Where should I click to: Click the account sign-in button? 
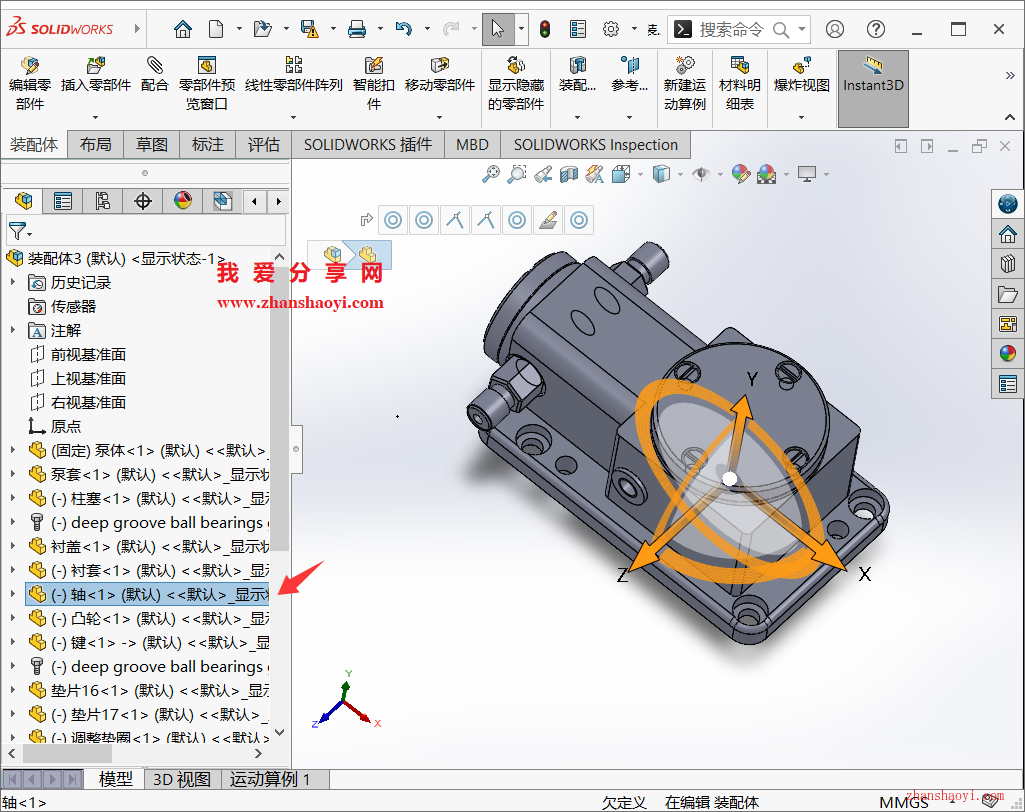coord(835,29)
